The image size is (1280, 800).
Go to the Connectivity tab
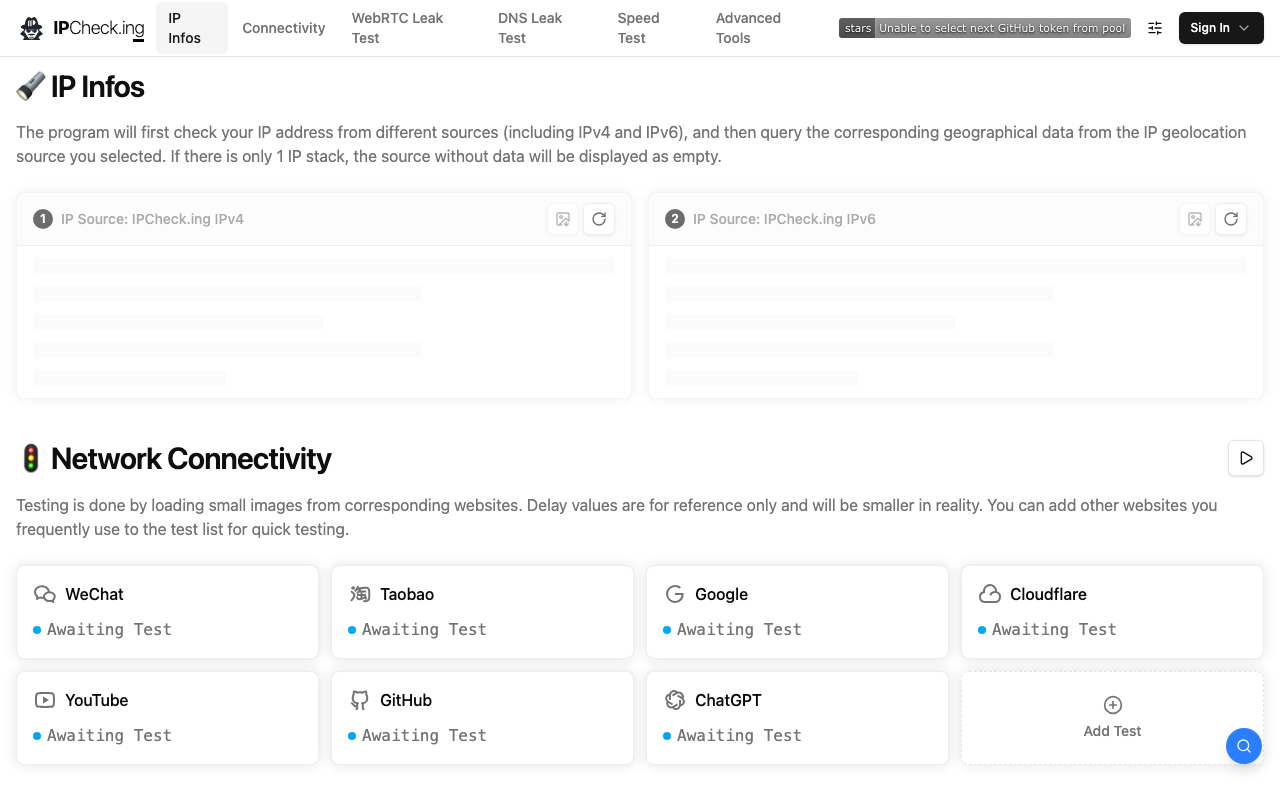pos(284,28)
